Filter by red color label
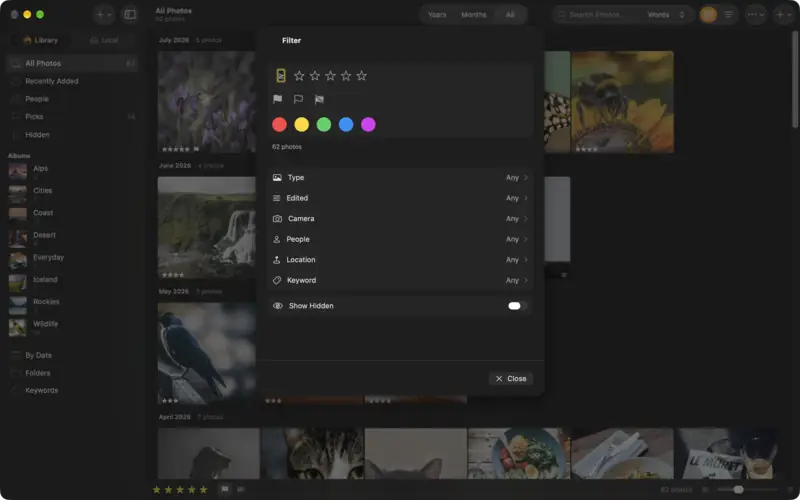Screen dimensions: 800x500 279,124
